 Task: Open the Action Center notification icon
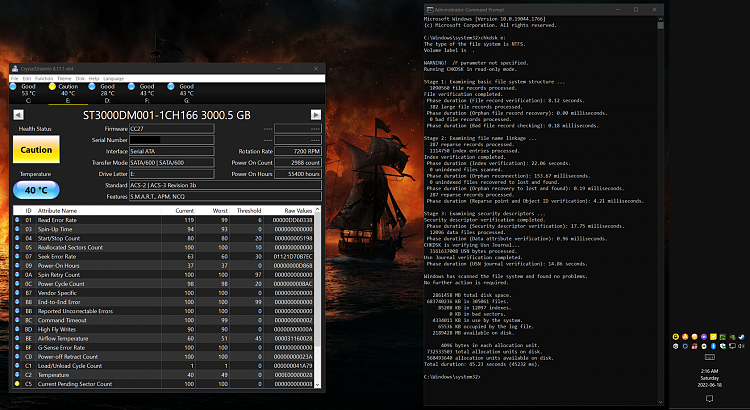(x=709, y=398)
